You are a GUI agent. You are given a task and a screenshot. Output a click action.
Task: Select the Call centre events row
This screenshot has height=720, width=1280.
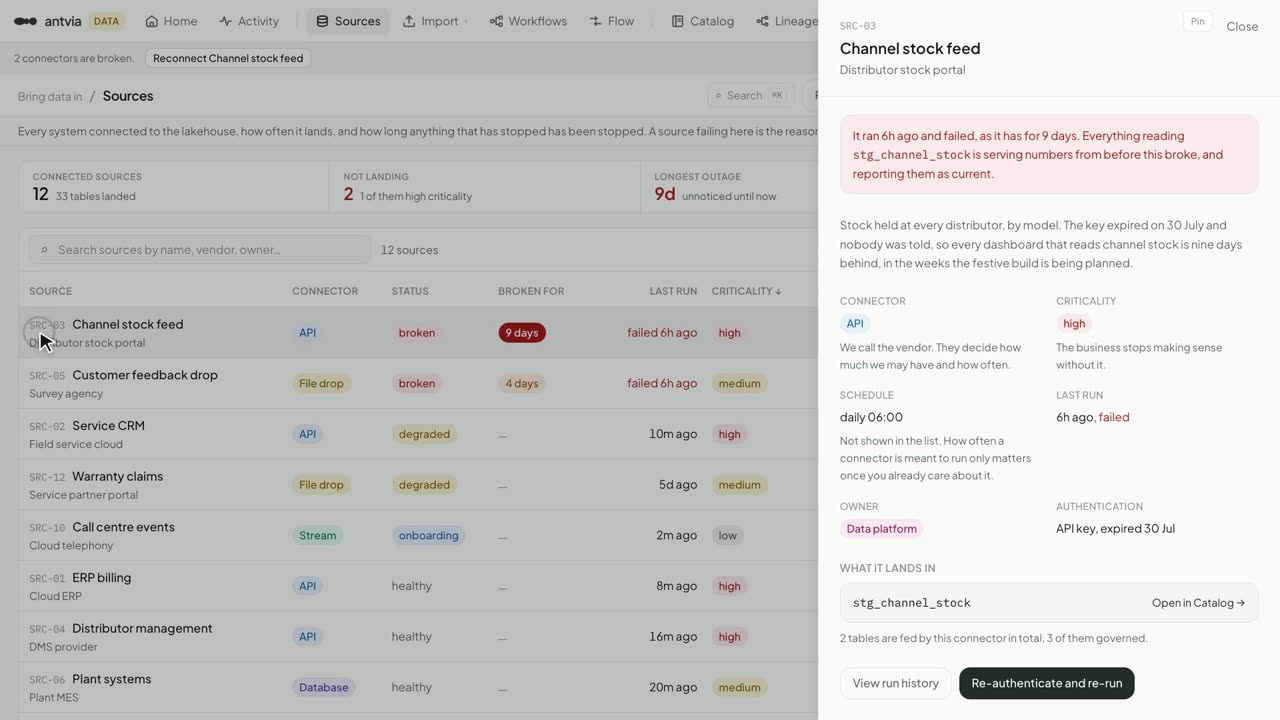click(418, 535)
